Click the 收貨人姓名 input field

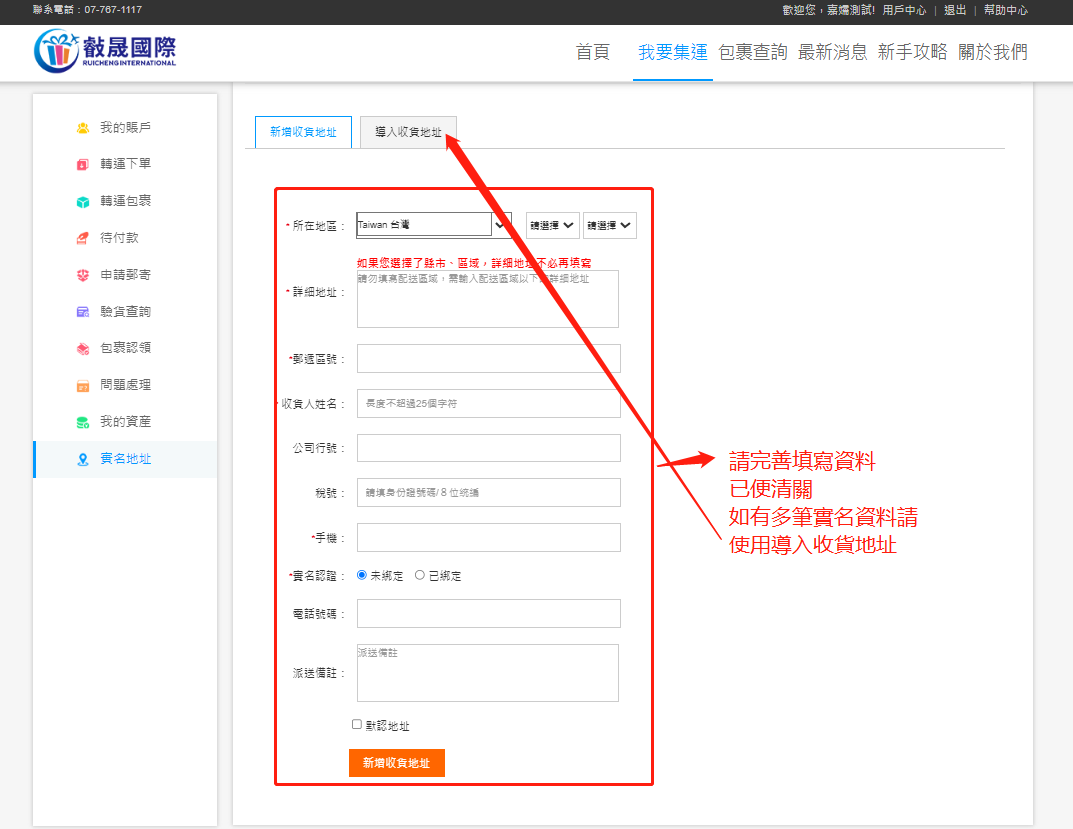coord(488,403)
